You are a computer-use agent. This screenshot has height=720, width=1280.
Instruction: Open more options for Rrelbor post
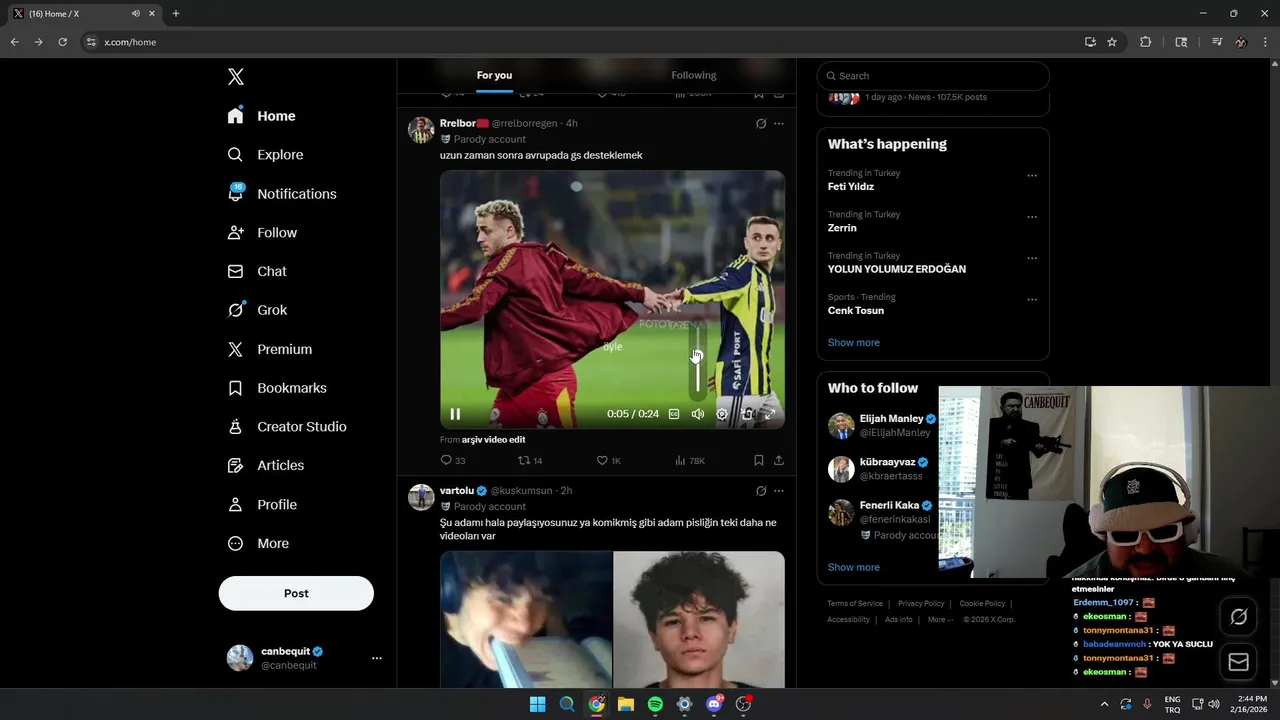[x=779, y=124]
